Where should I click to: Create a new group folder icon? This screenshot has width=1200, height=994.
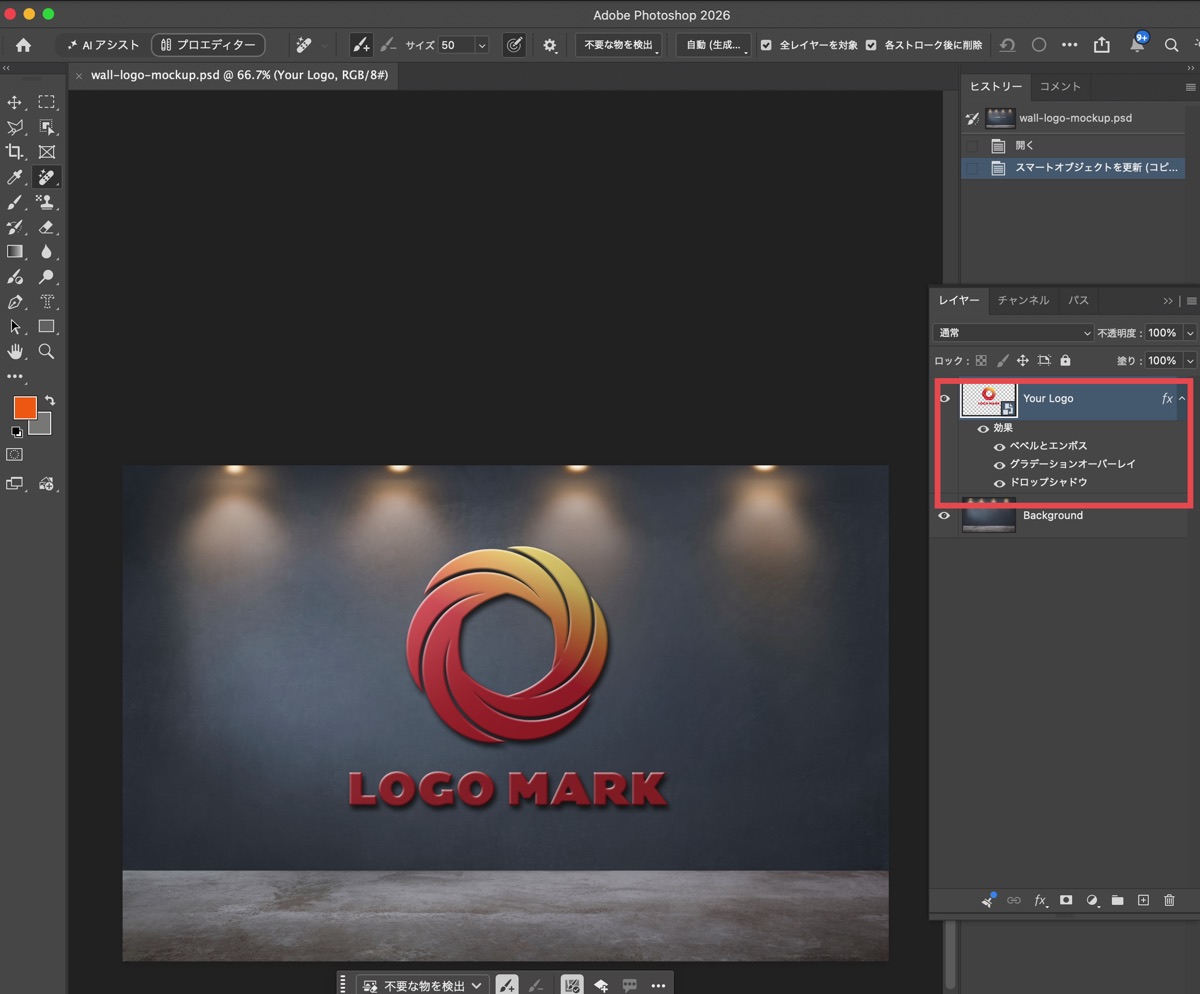[x=1117, y=901]
